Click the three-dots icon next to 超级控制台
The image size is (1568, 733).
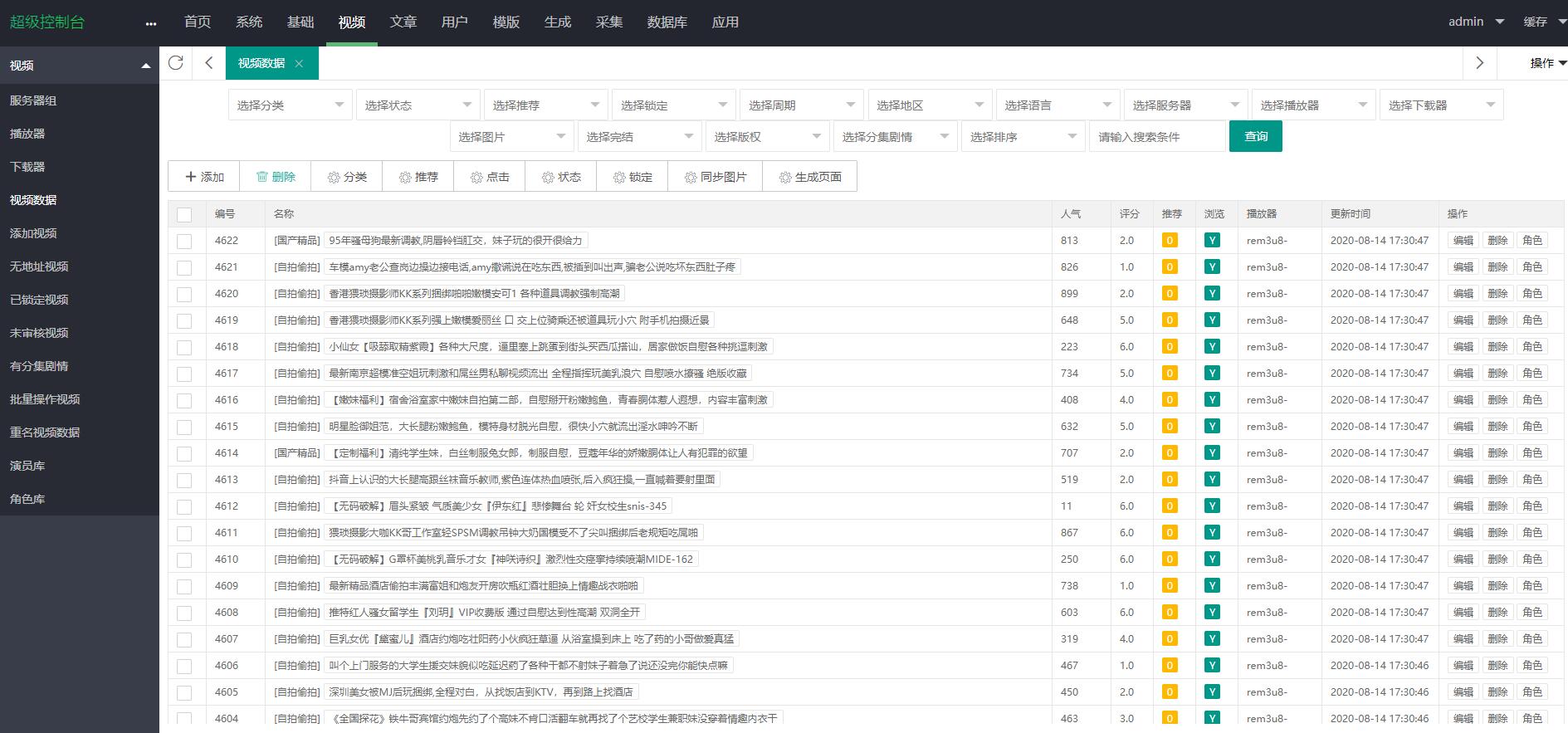150,23
